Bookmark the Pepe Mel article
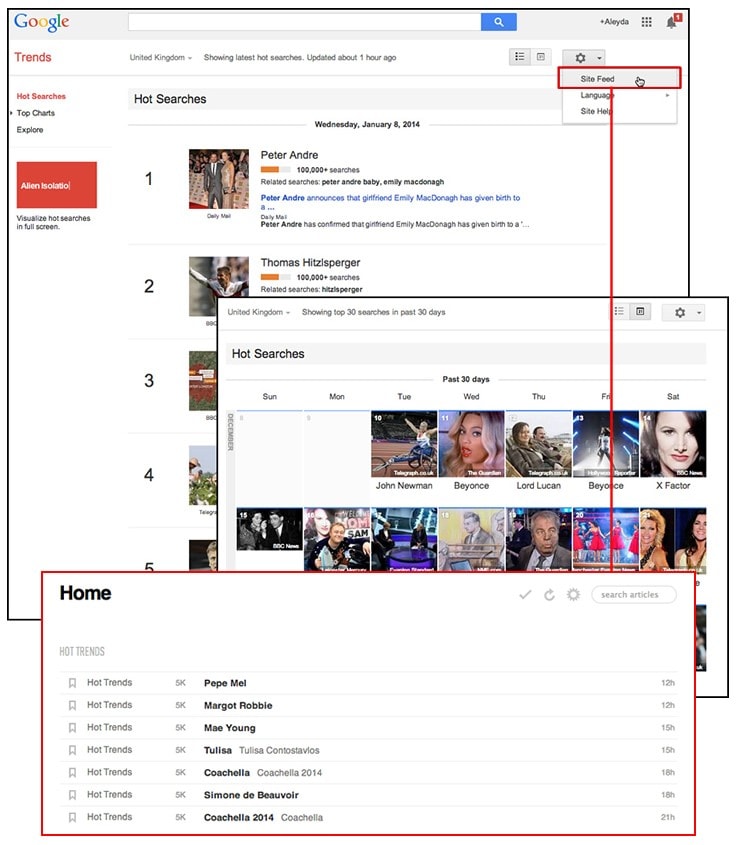The height and width of the screenshot is (845, 736). [72, 683]
